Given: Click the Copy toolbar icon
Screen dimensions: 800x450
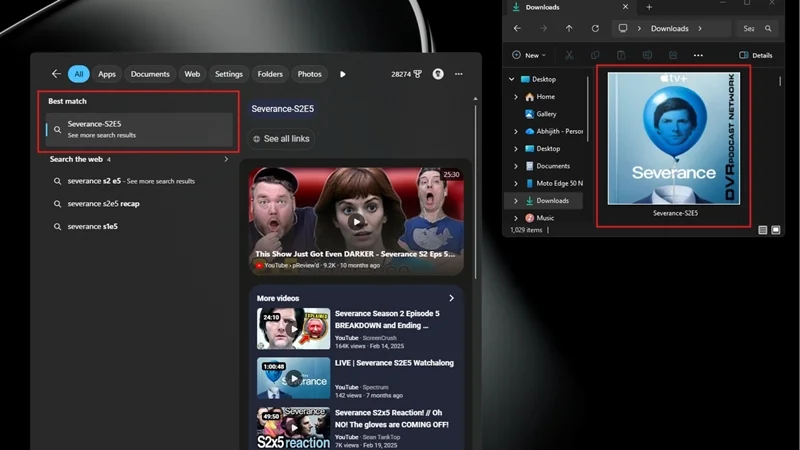Looking at the screenshot, I should [595, 55].
